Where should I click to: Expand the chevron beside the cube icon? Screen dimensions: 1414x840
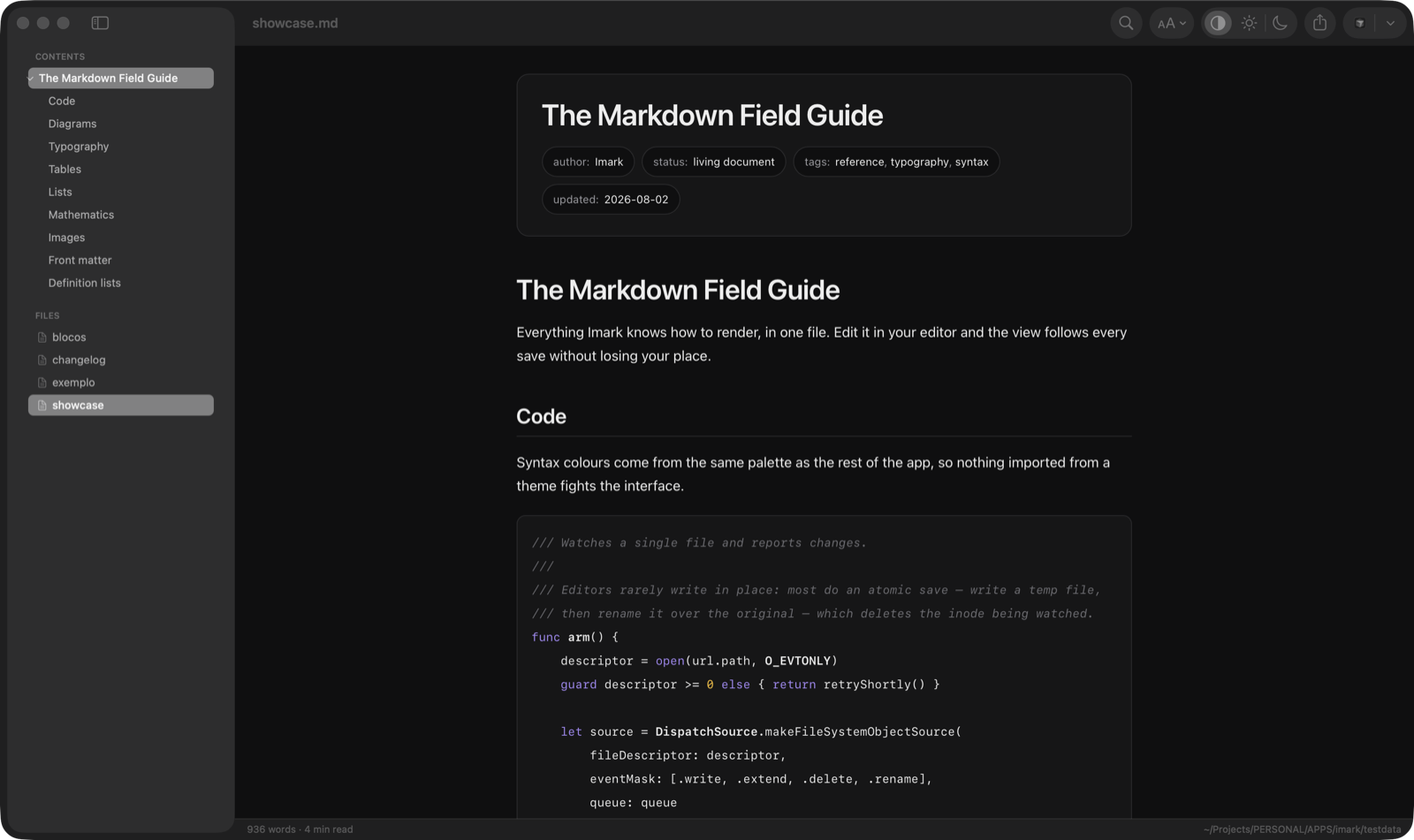pos(1390,23)
